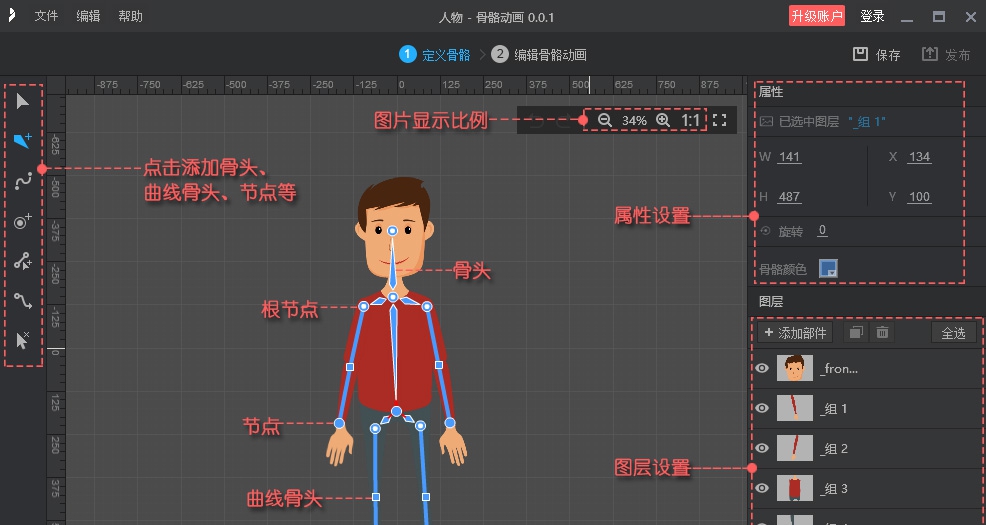Click the 添加部件 button
Viewport: 986px width, 525px height.
pos(796,333)
